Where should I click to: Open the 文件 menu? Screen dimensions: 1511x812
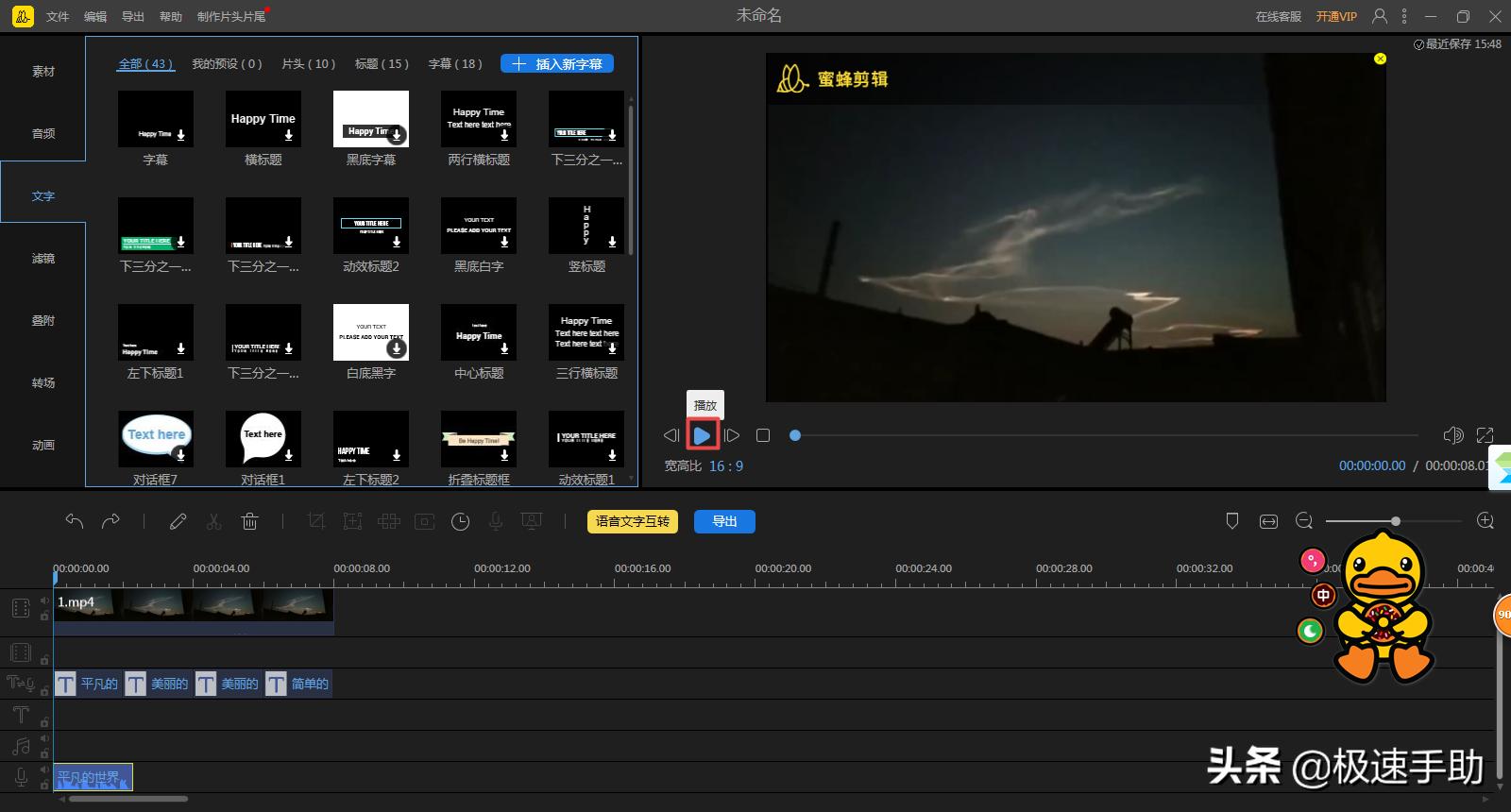[58, 16]
